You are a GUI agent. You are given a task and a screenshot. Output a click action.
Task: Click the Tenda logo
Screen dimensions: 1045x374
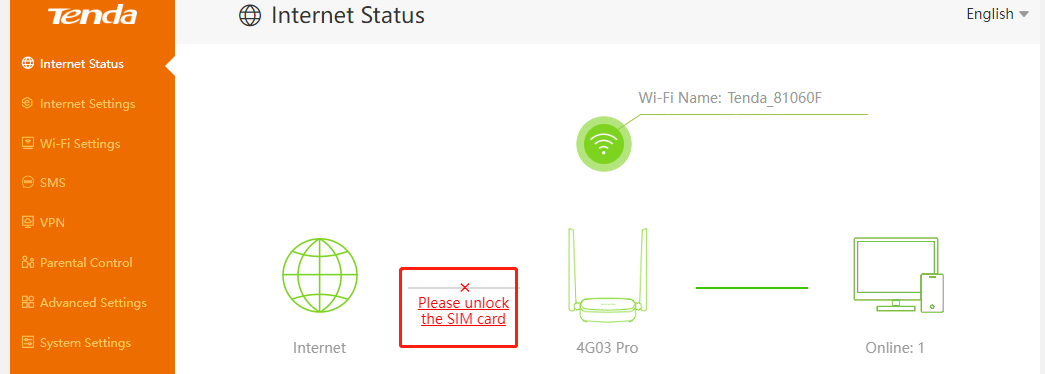[92, 15]
